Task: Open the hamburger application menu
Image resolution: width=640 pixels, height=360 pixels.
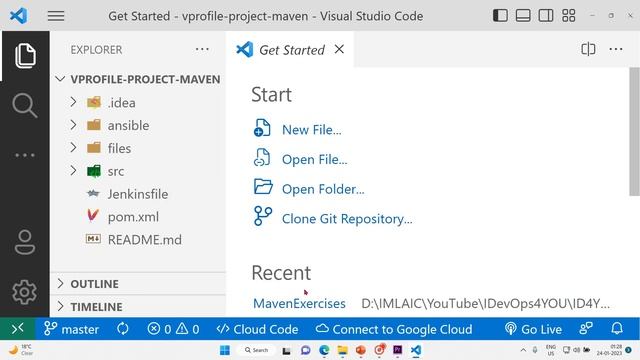Action: coord(56,16)
